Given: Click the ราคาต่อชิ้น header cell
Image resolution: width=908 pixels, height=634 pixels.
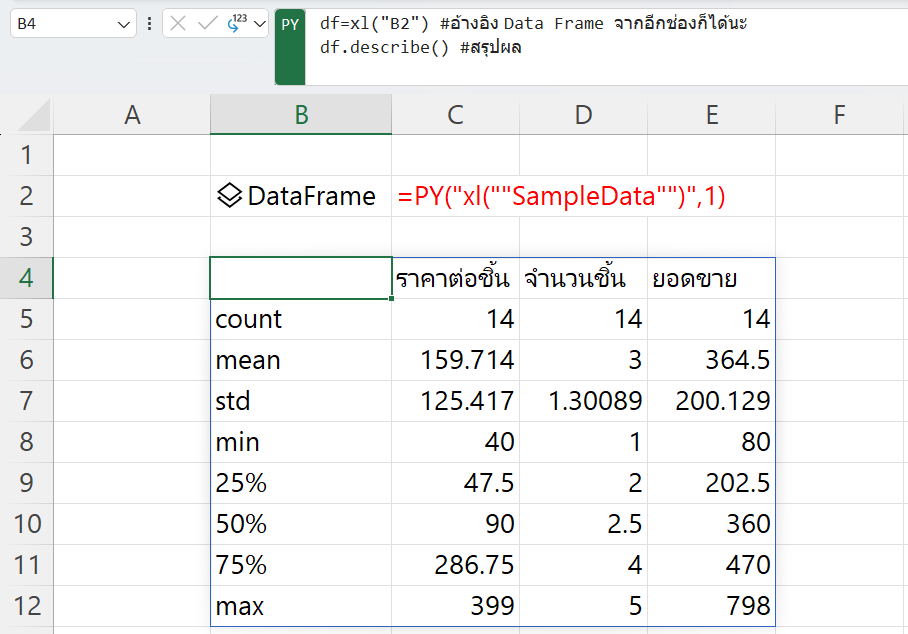Looking at the screenshot, I should click(456, 278).
